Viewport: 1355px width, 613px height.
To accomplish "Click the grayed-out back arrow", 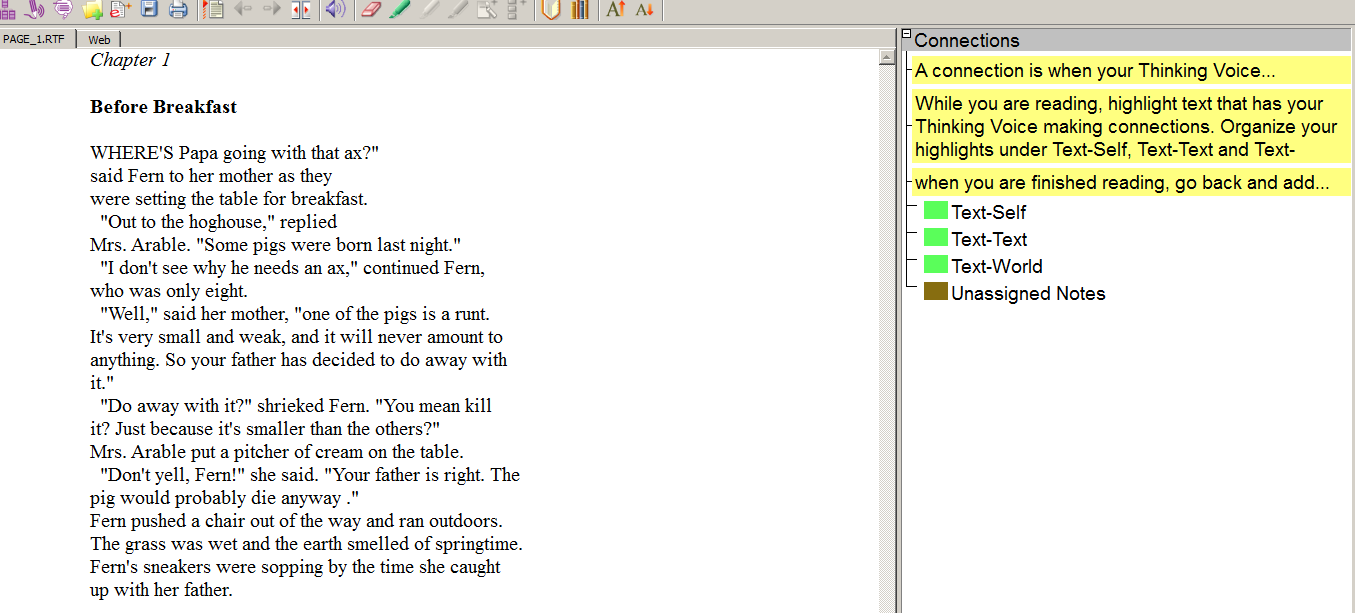I will (242, 10).
